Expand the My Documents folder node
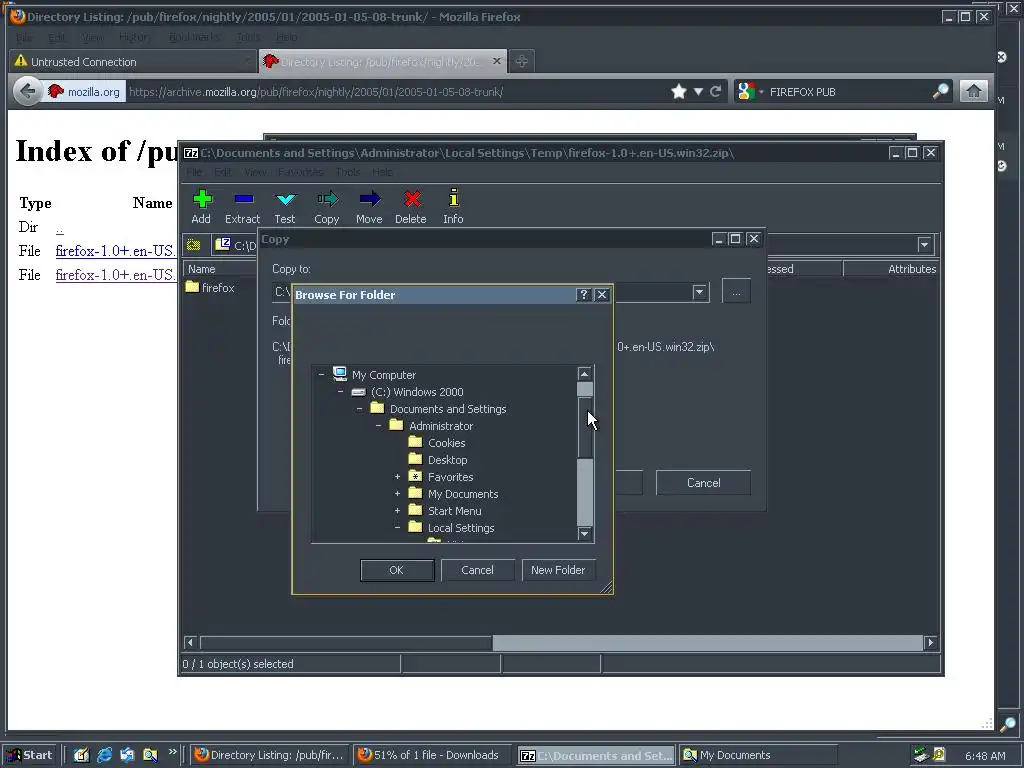Viewport: 1024px width, 768px height. (397, 494)
